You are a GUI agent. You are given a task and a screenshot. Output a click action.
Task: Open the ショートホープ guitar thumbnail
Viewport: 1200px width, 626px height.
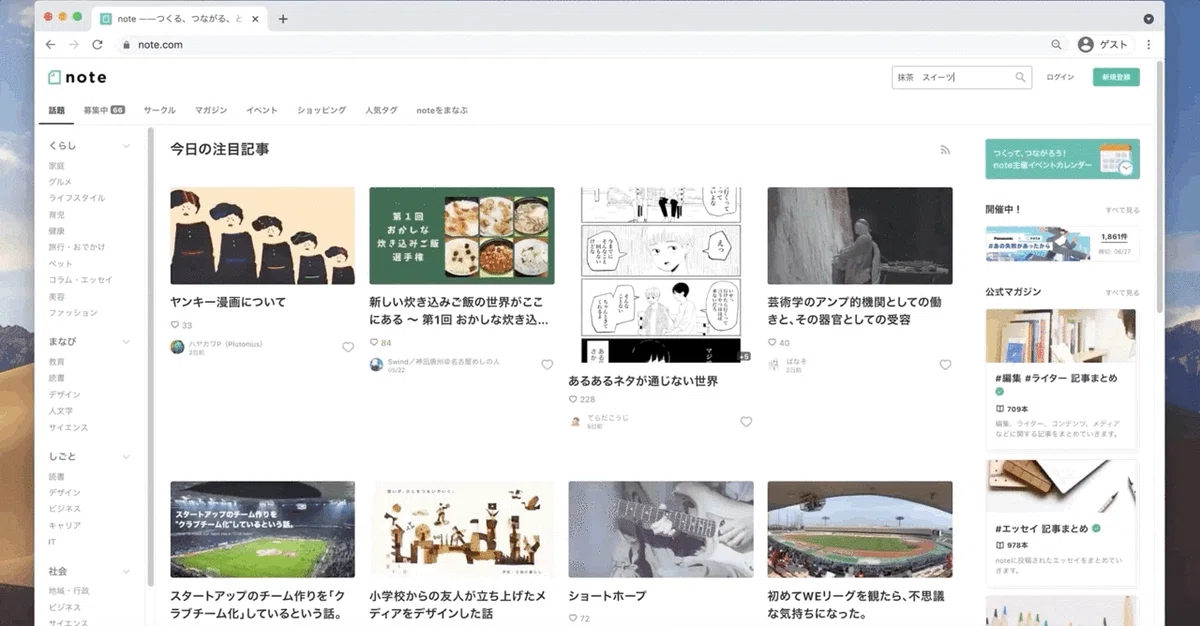pyautogui.click(x=661, y=530)
